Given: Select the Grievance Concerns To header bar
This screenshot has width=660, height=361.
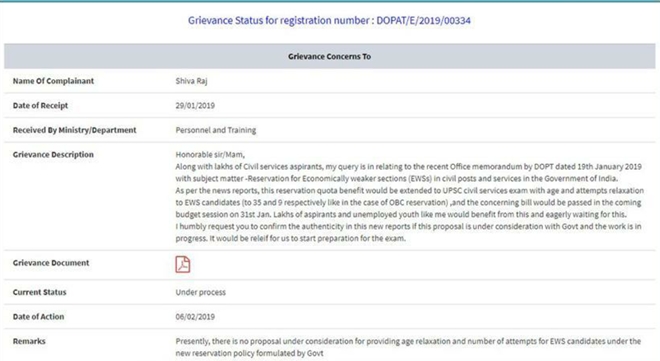Looking at the screenshot, I should pyautogui.click(x=330, y=56).
